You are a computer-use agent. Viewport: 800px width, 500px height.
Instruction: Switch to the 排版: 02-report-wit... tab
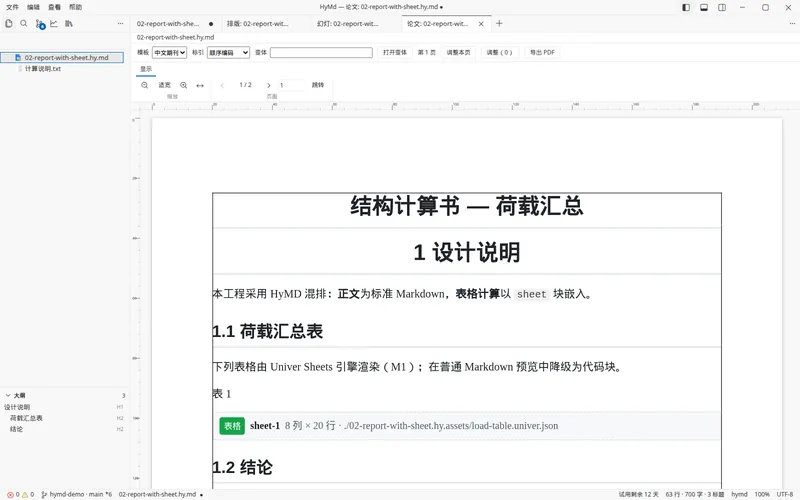point(266,23)
